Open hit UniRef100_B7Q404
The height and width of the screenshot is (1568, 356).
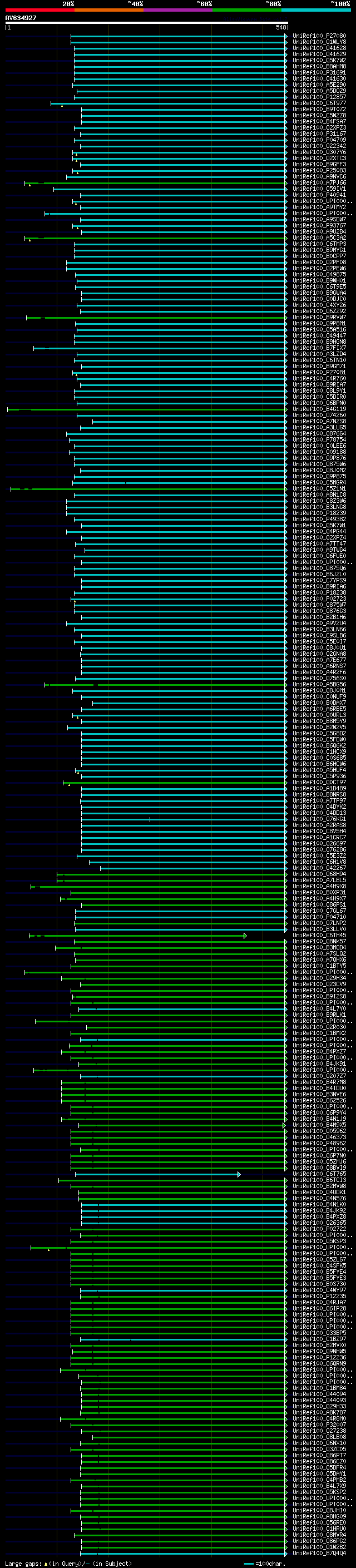click(x=319, y=1554)
